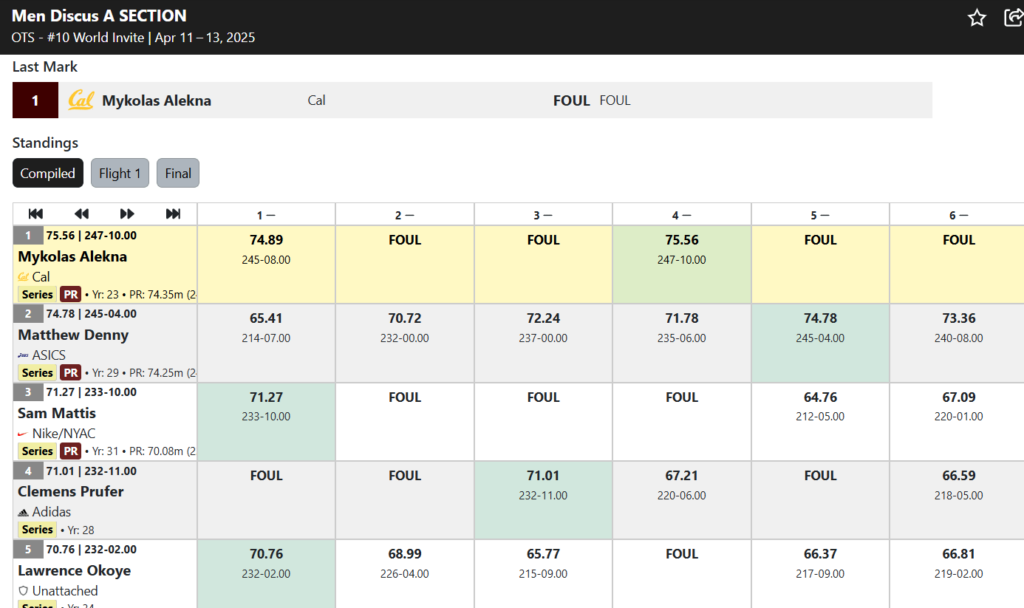The width and height of the screenshot is (1024, 608).
Task: Select the Compiled standings view
Action: click(48, 173)
